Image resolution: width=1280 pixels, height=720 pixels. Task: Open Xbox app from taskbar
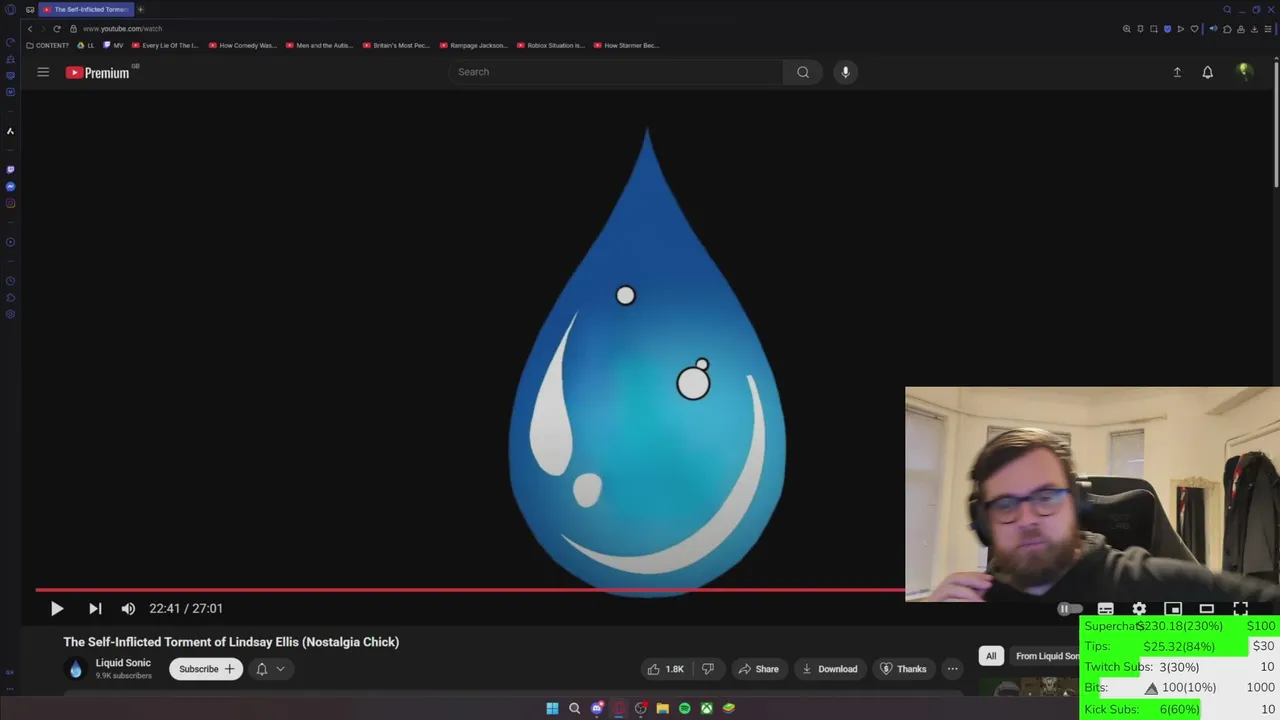coord(706,708)
